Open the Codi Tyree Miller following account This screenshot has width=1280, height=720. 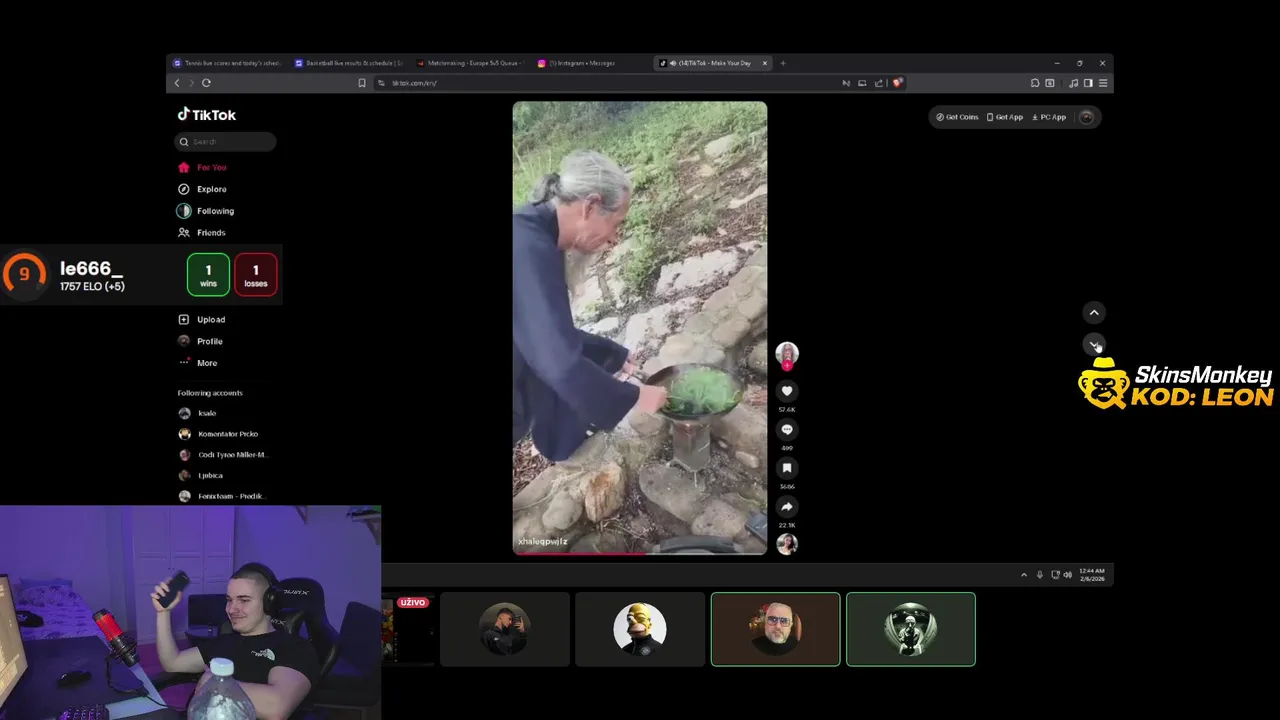click(223, 455)
